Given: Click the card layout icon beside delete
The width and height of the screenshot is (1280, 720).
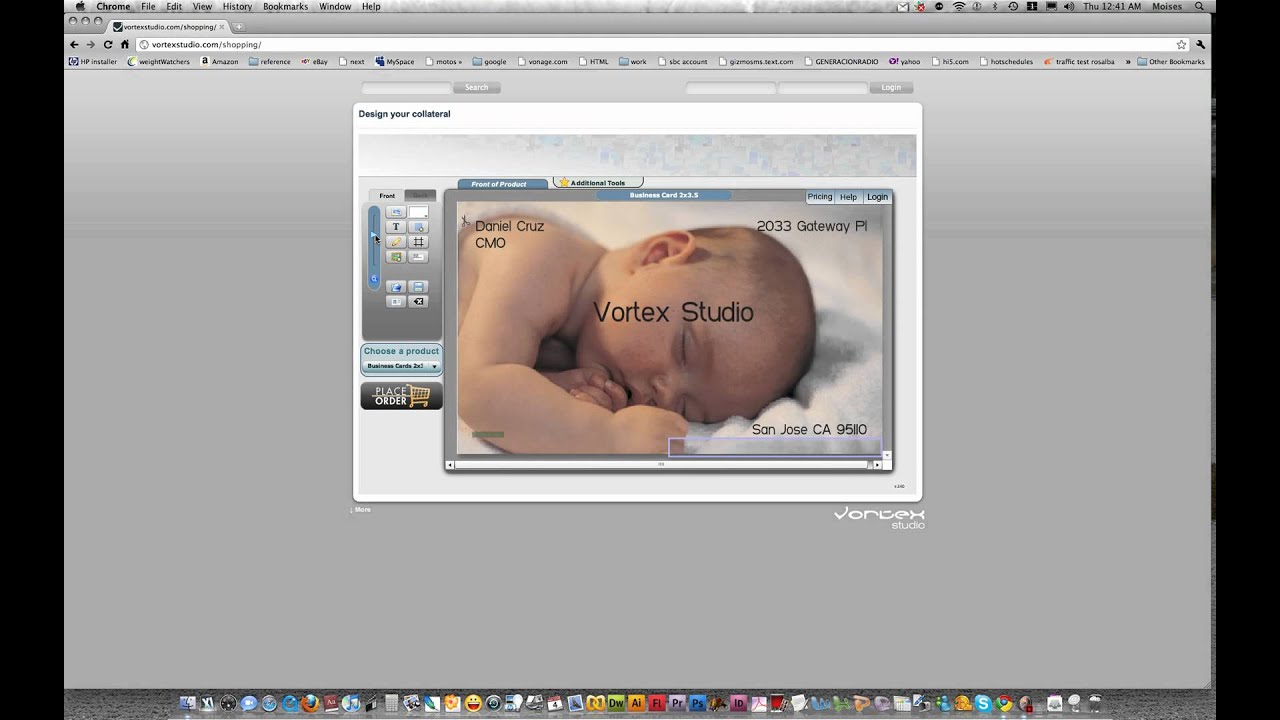Looking at the screenshot, I should pyautogui.click(x=396, y=301).
